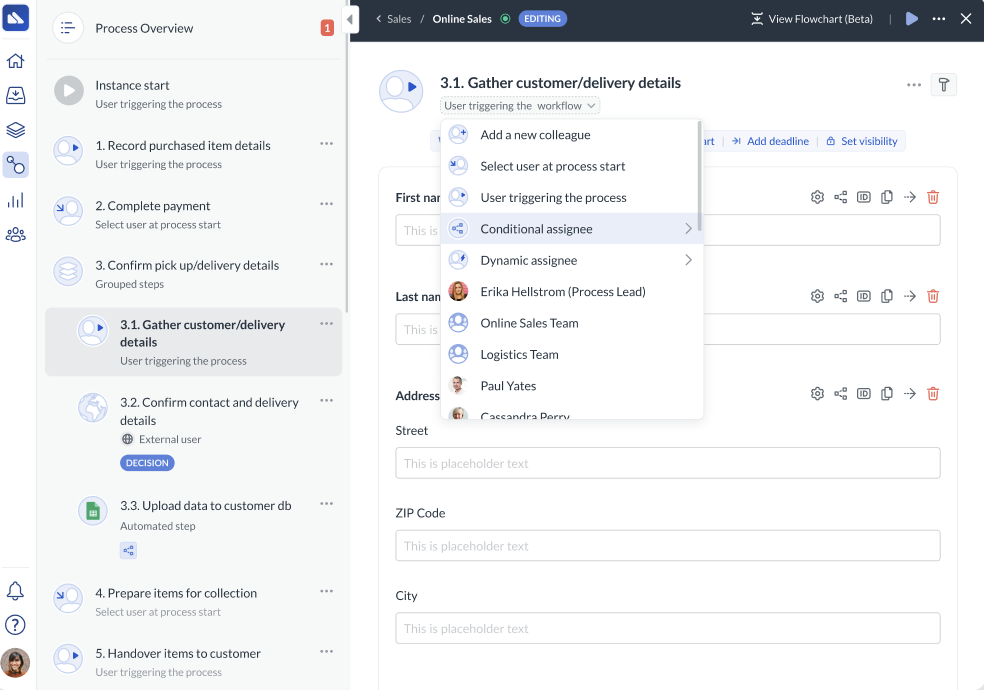Select the Processes workflow icon in sidebar
The width and height of the screenshot is (984, 690).
(x=15, y=165)
